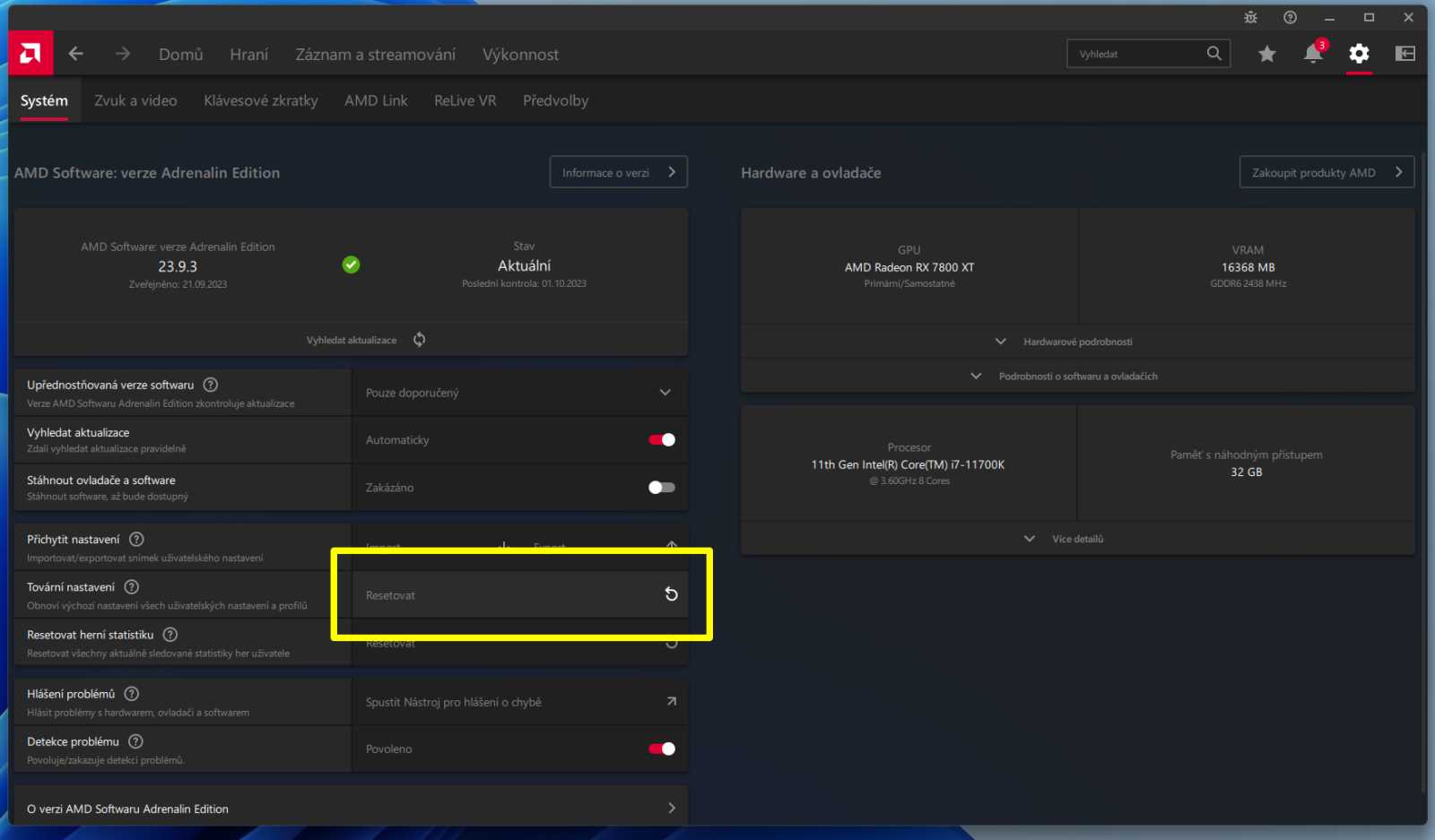Click VRAM 16368 MB tile

tap(1248, 265)
